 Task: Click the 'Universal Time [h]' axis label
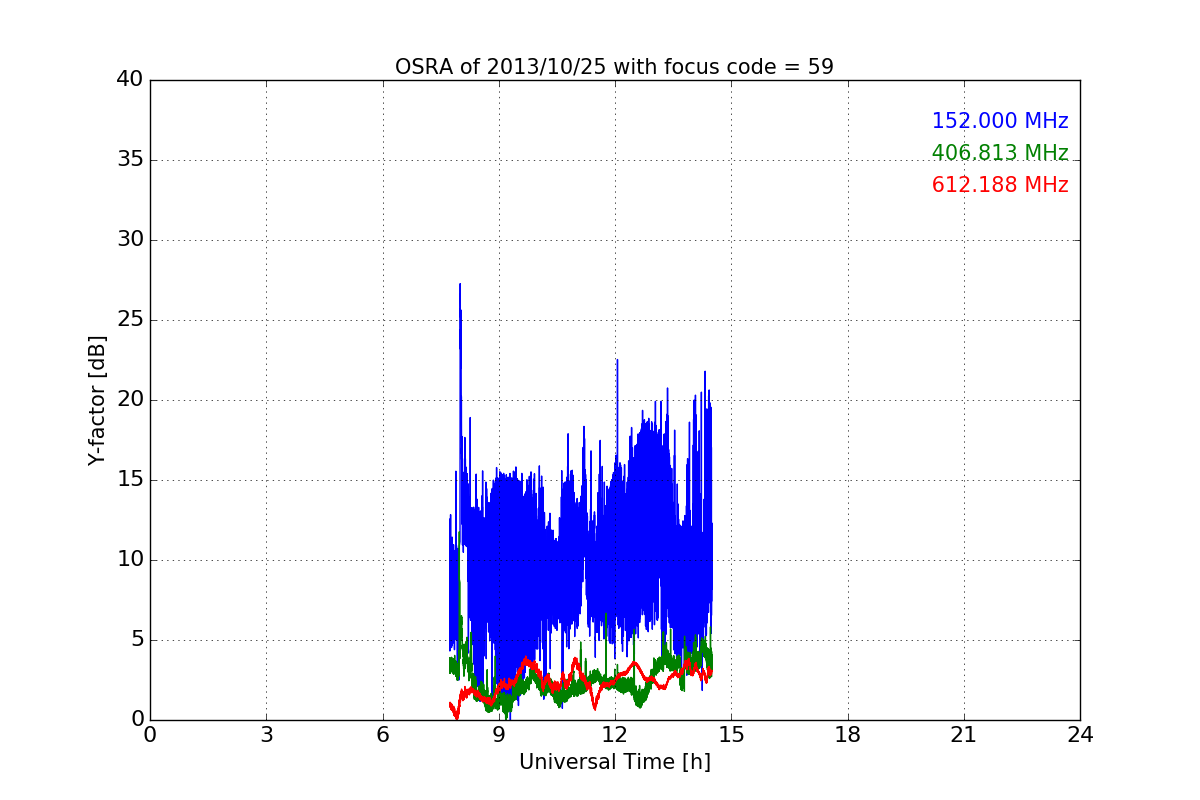pos(614,762)
